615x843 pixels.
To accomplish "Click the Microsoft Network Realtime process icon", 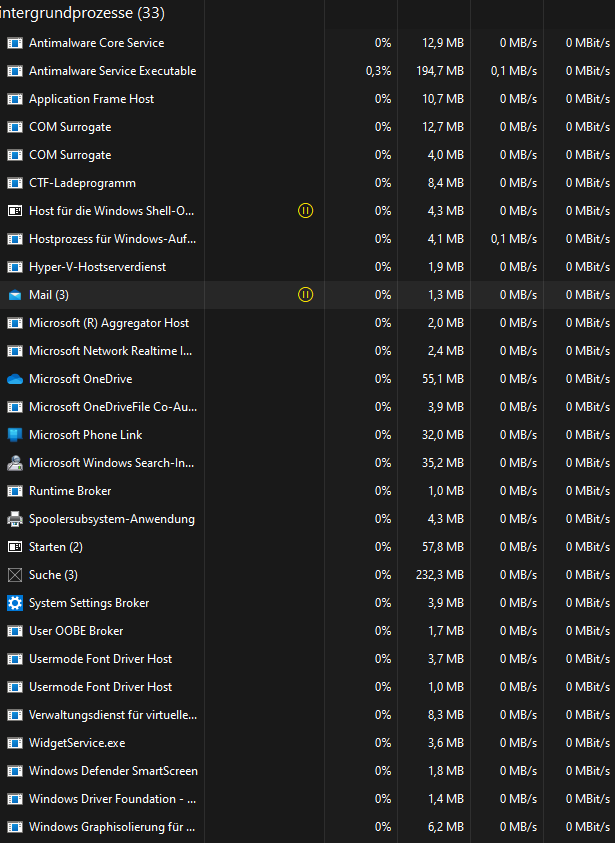I will [15, 351].
